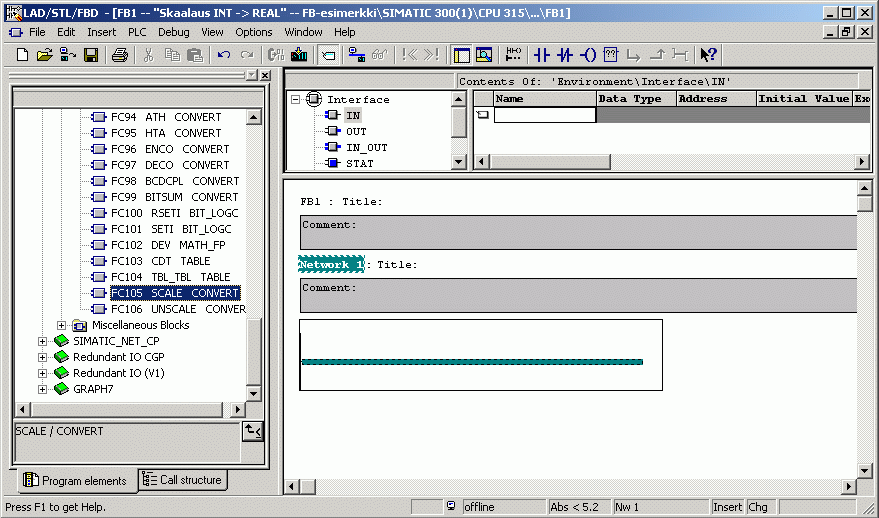This screenshot has height=518, width=879.
Task: Click the Paste clipboard icon
Action: click(x=195, y=54)
